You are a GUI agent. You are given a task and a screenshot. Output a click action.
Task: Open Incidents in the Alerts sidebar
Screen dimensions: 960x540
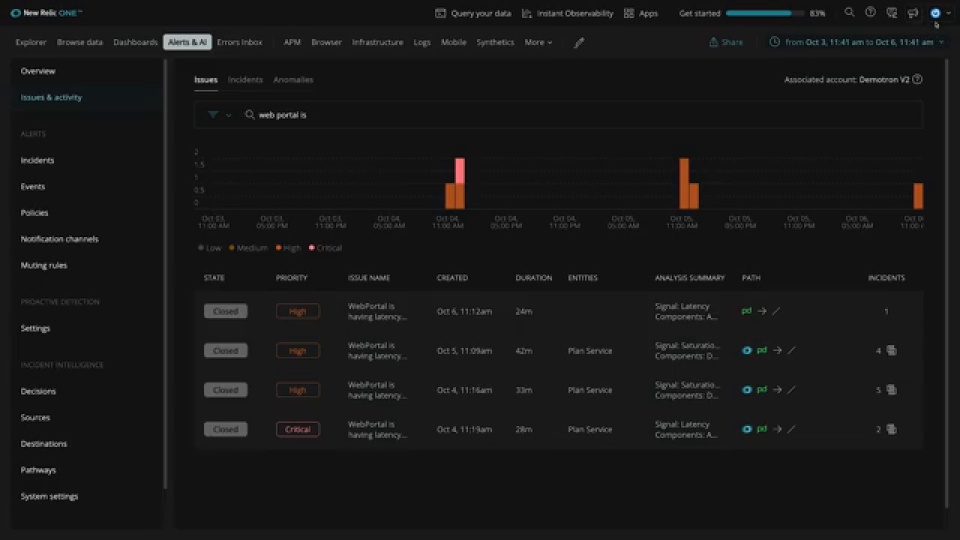(x=37, y=160)
